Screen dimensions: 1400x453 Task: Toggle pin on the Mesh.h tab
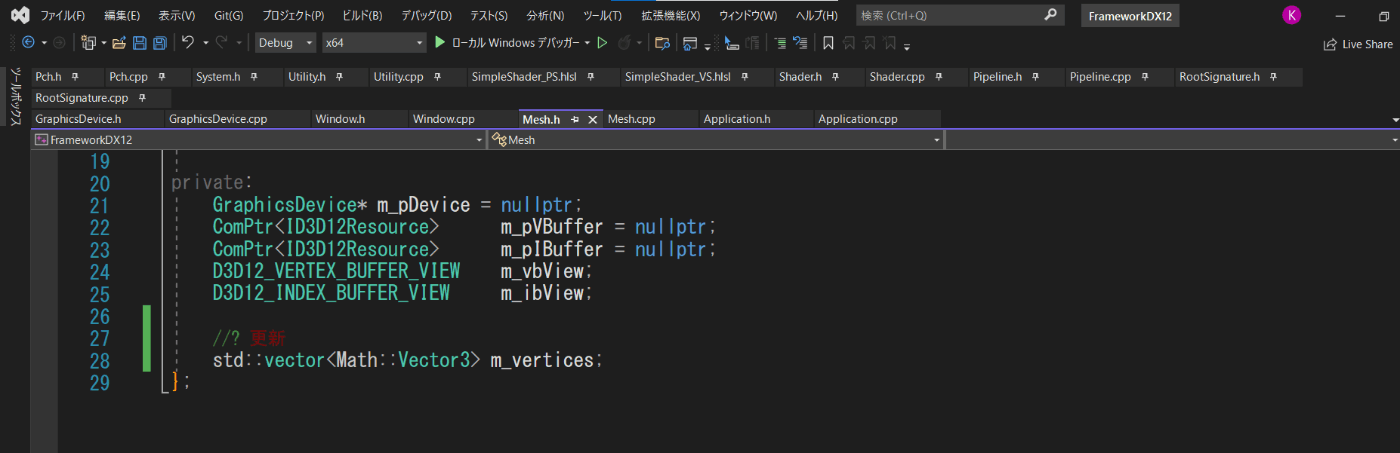pyautogui.click(x=575, y=119)
